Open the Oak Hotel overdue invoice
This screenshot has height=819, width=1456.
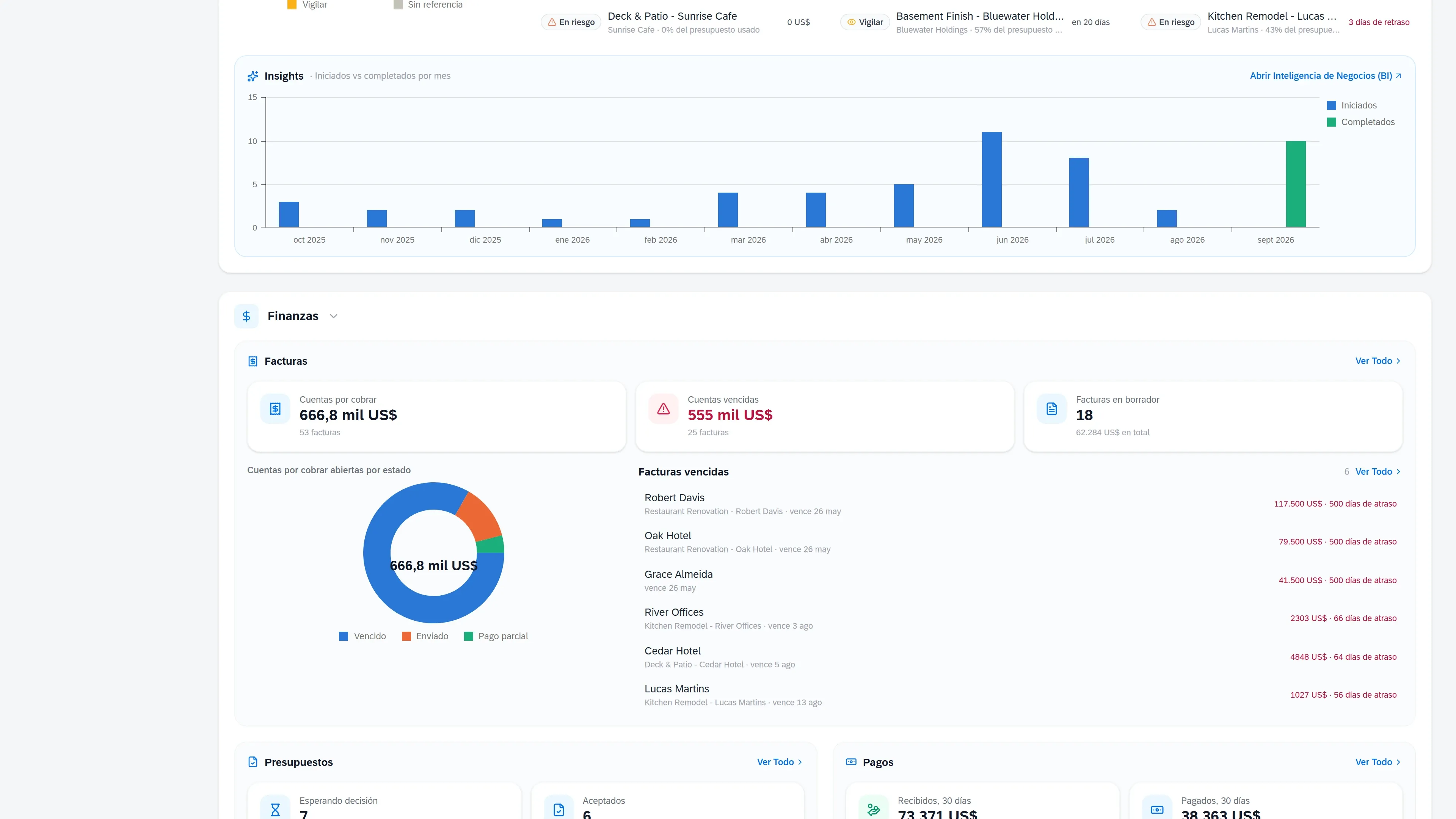point(1020,542)
